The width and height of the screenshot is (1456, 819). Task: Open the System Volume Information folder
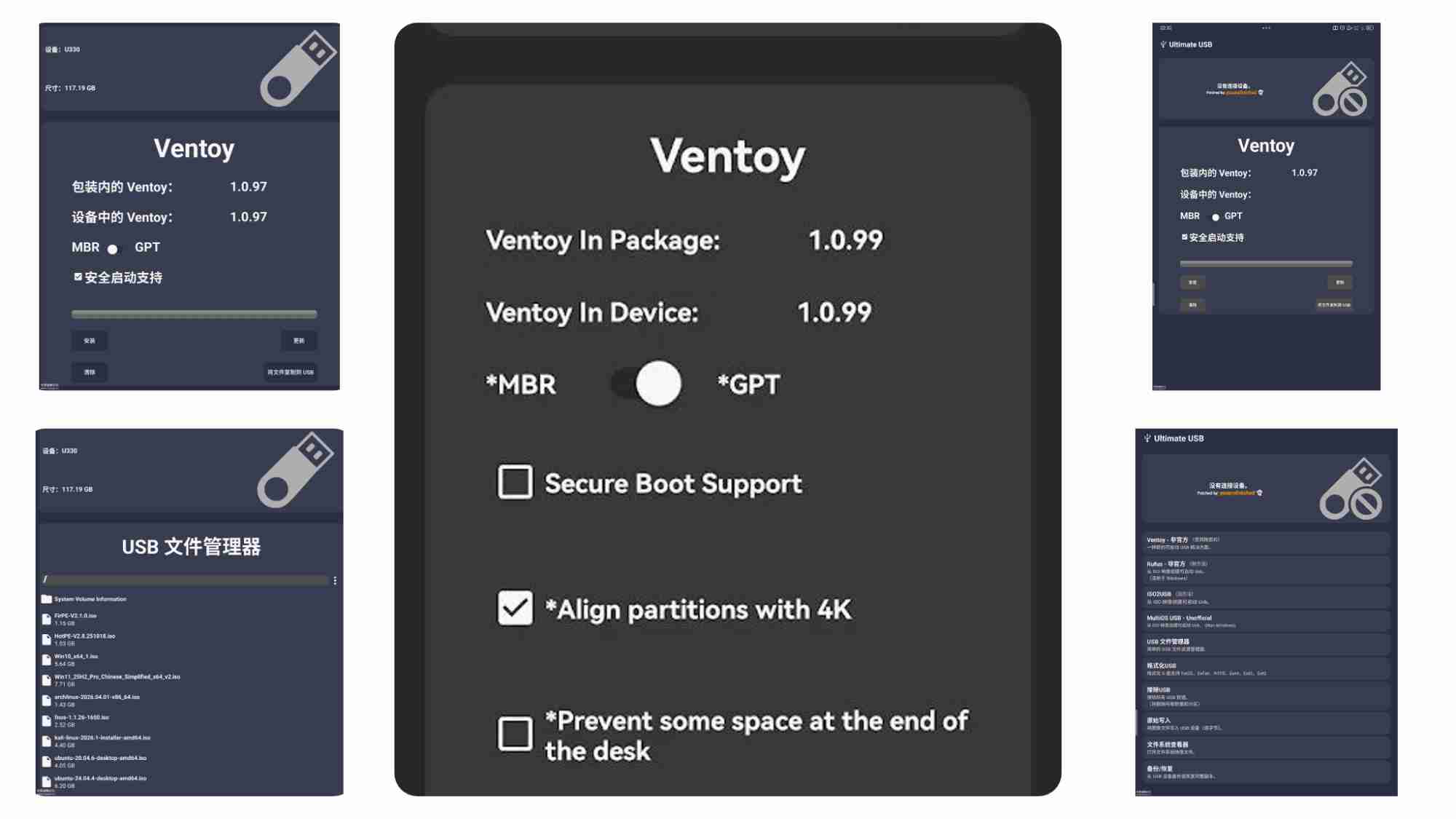pos(47,599)
